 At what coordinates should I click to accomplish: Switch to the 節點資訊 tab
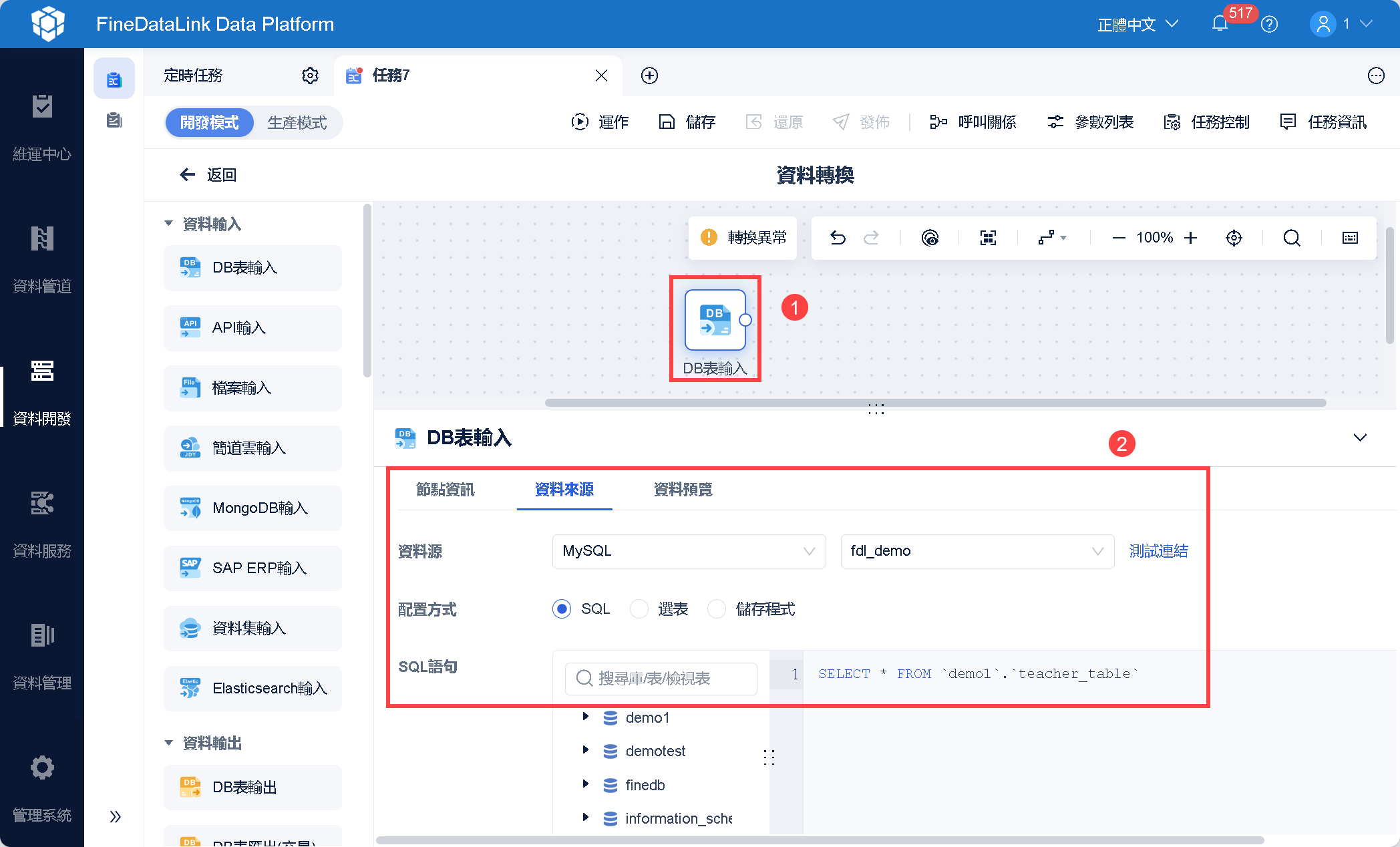click(x=445, y=490)
